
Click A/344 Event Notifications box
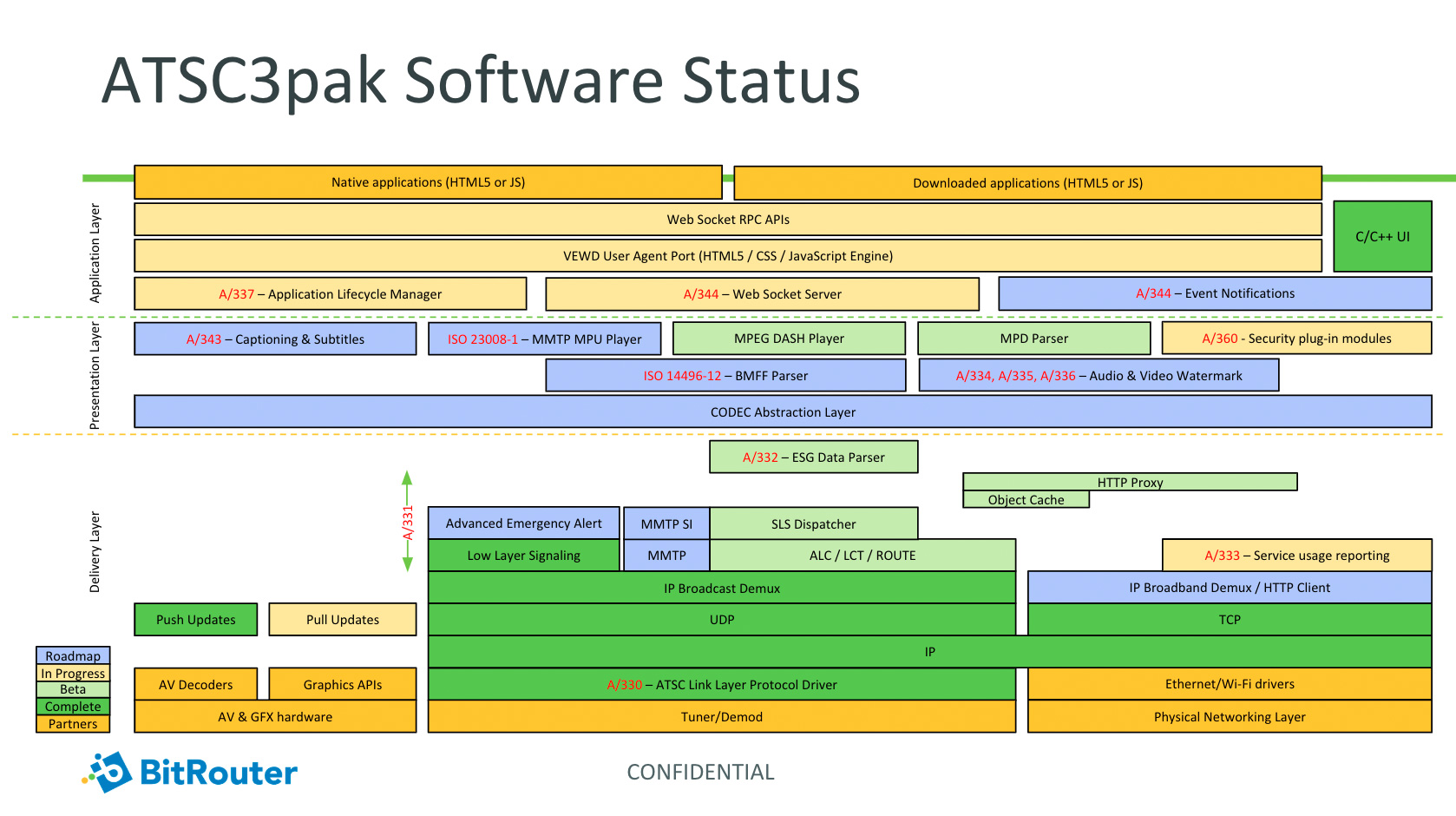[1215, 293]
